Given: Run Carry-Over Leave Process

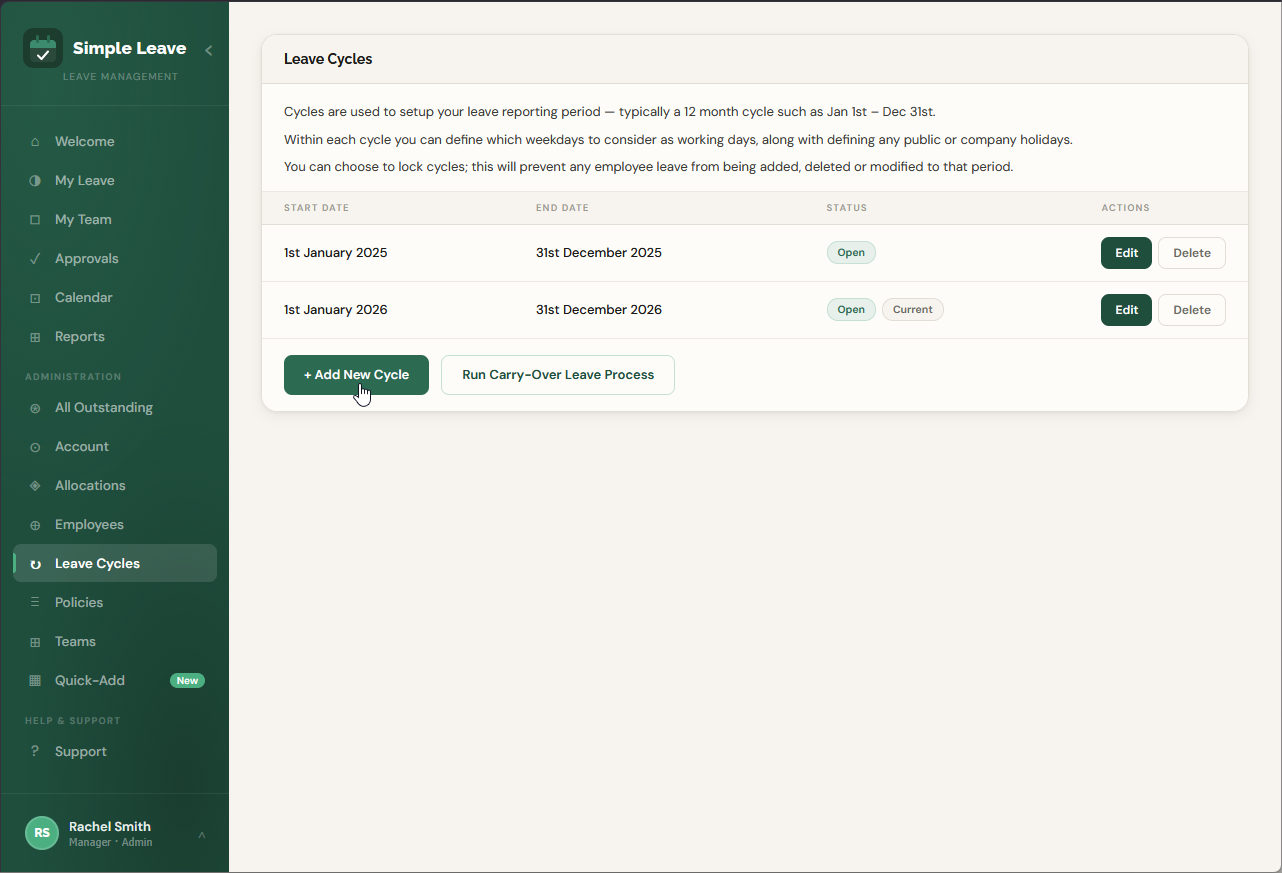Looking at the screenshot, I should click(x=558, y=375).
